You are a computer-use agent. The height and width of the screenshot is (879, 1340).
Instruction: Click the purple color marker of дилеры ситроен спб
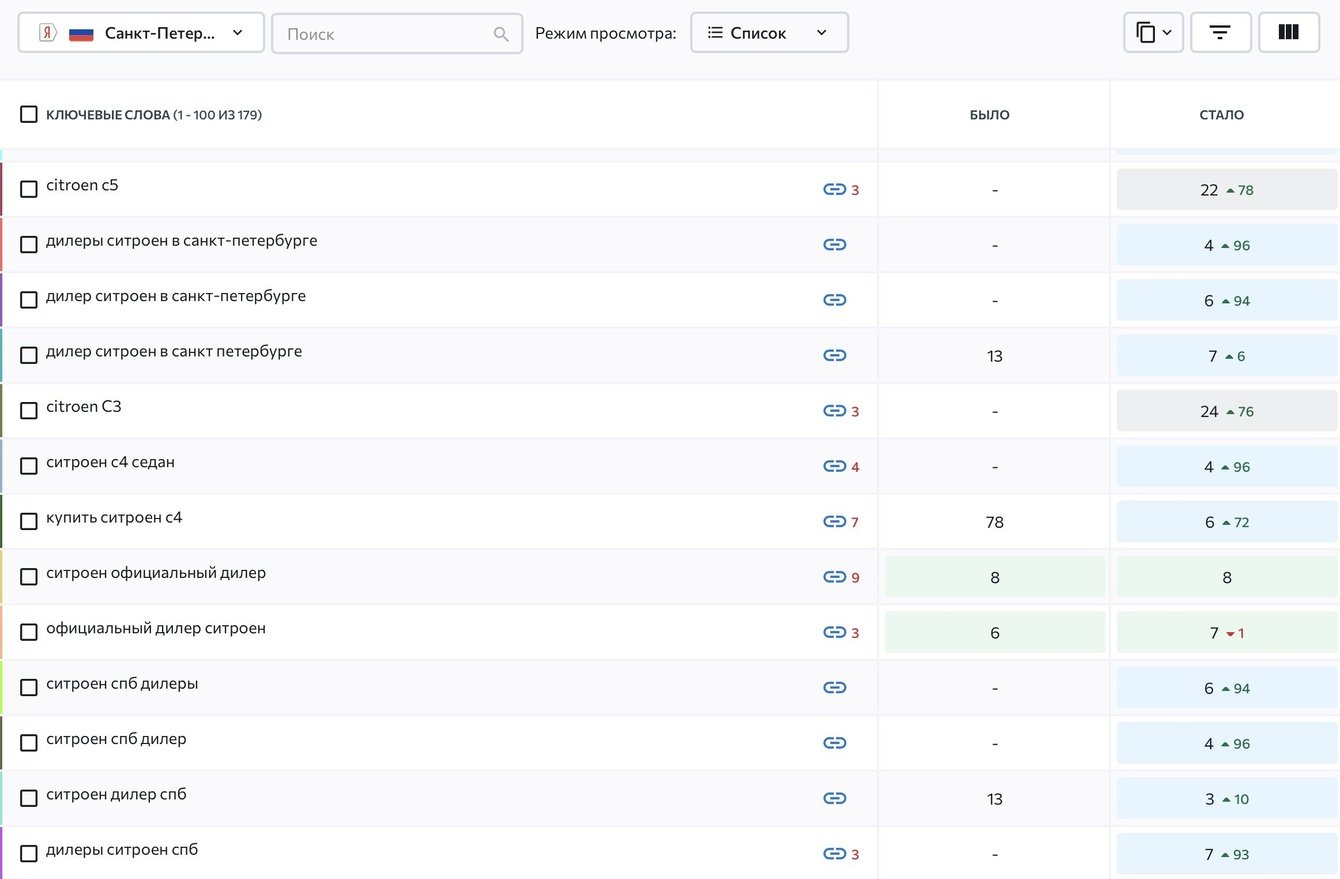pos(2,853)
